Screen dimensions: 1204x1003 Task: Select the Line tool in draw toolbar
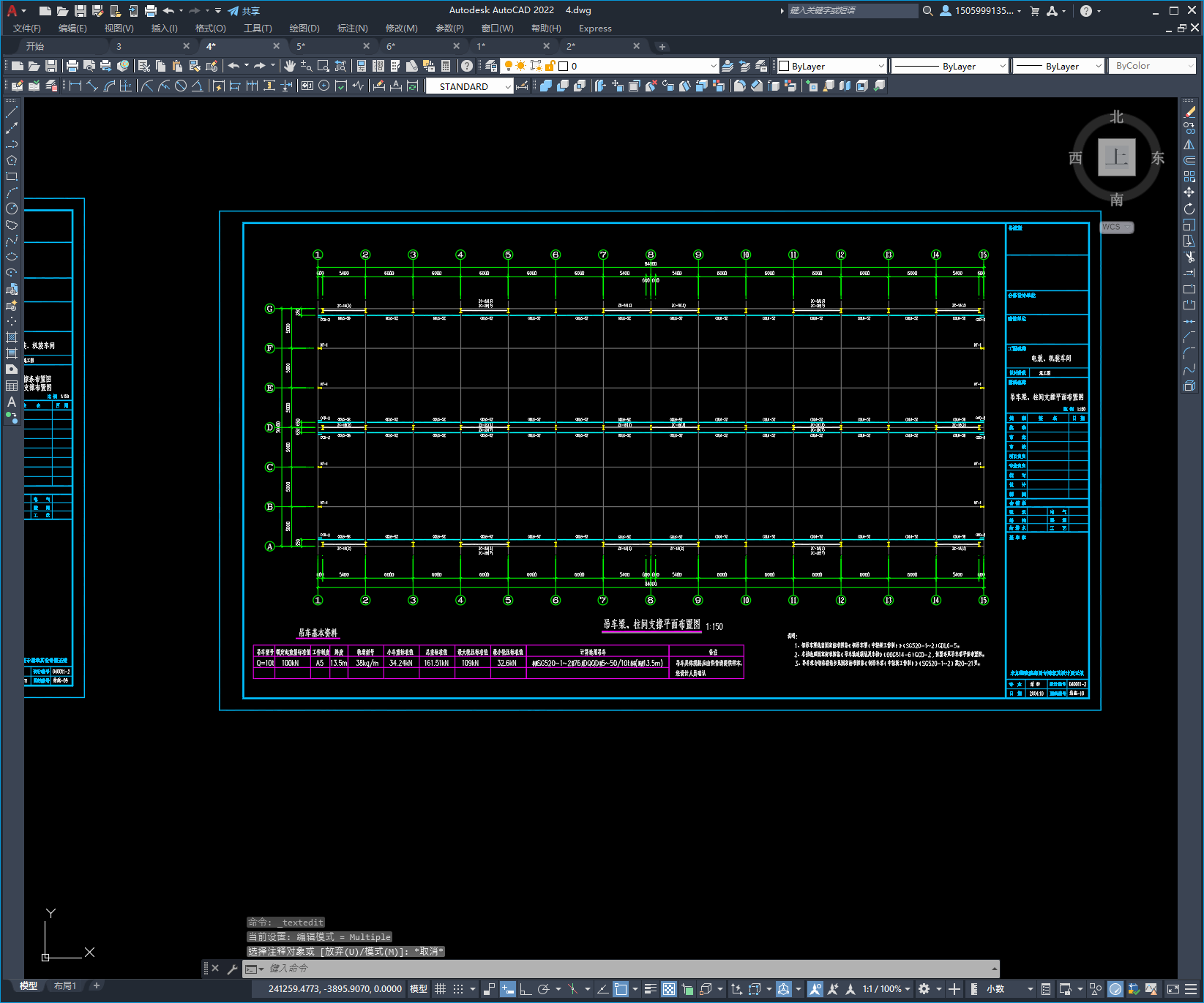coord(12,112)
